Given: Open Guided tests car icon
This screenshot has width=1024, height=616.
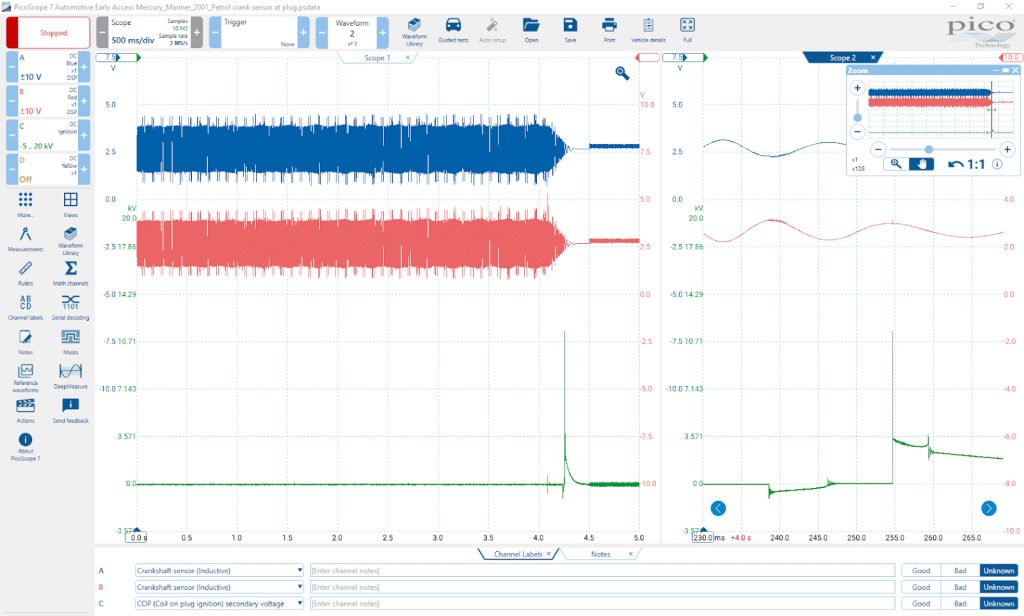Looking at the screenshot, I should coord(453,30).
